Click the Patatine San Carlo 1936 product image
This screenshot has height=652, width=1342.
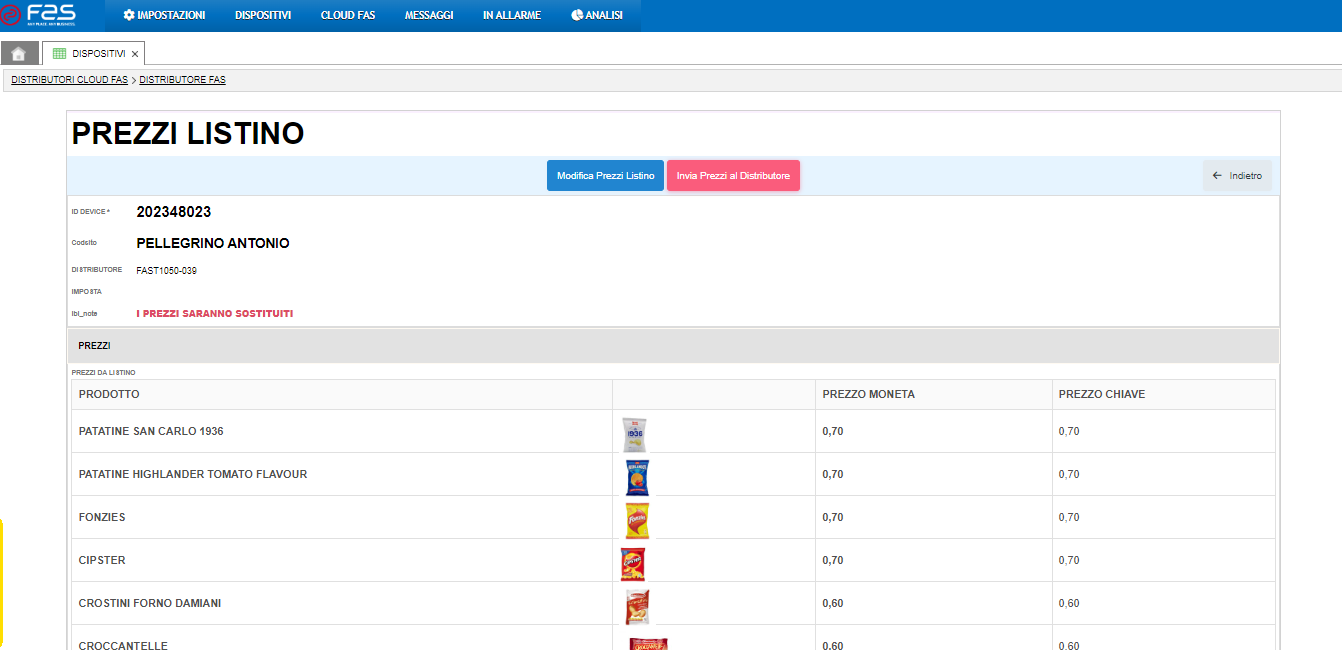click(x=635, y=434)
